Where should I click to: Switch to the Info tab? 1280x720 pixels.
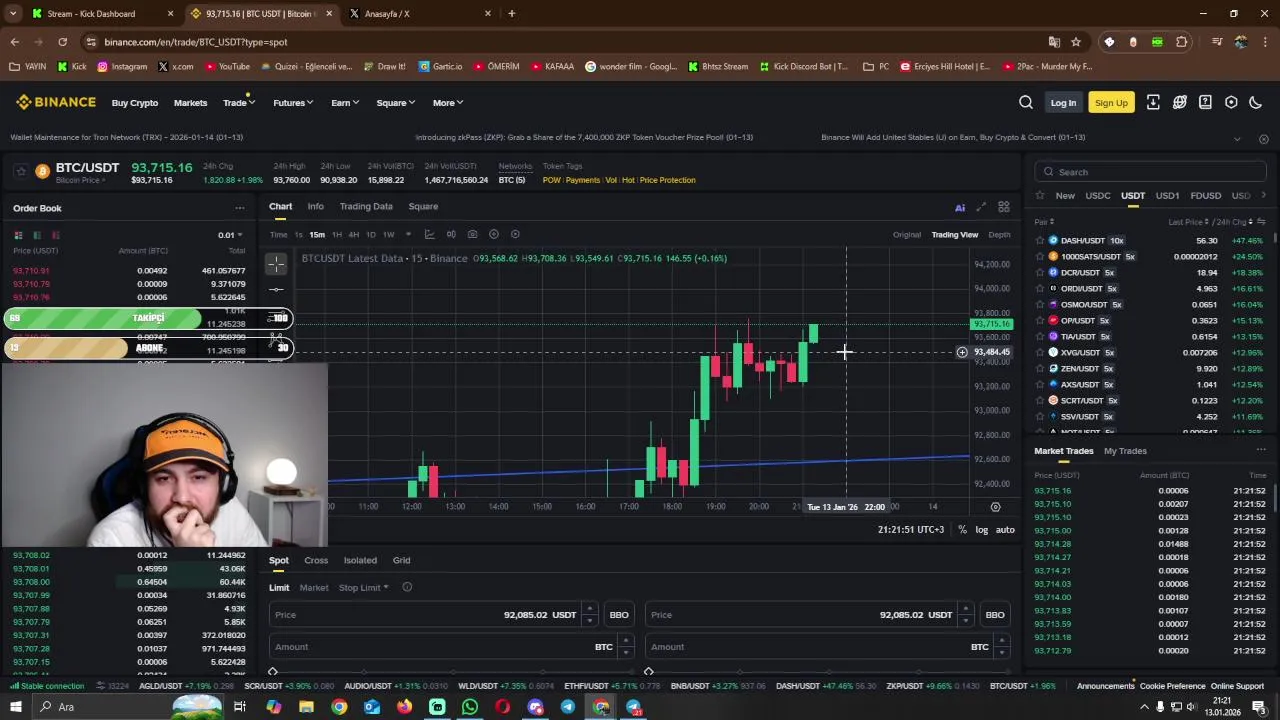coord(315,207)
